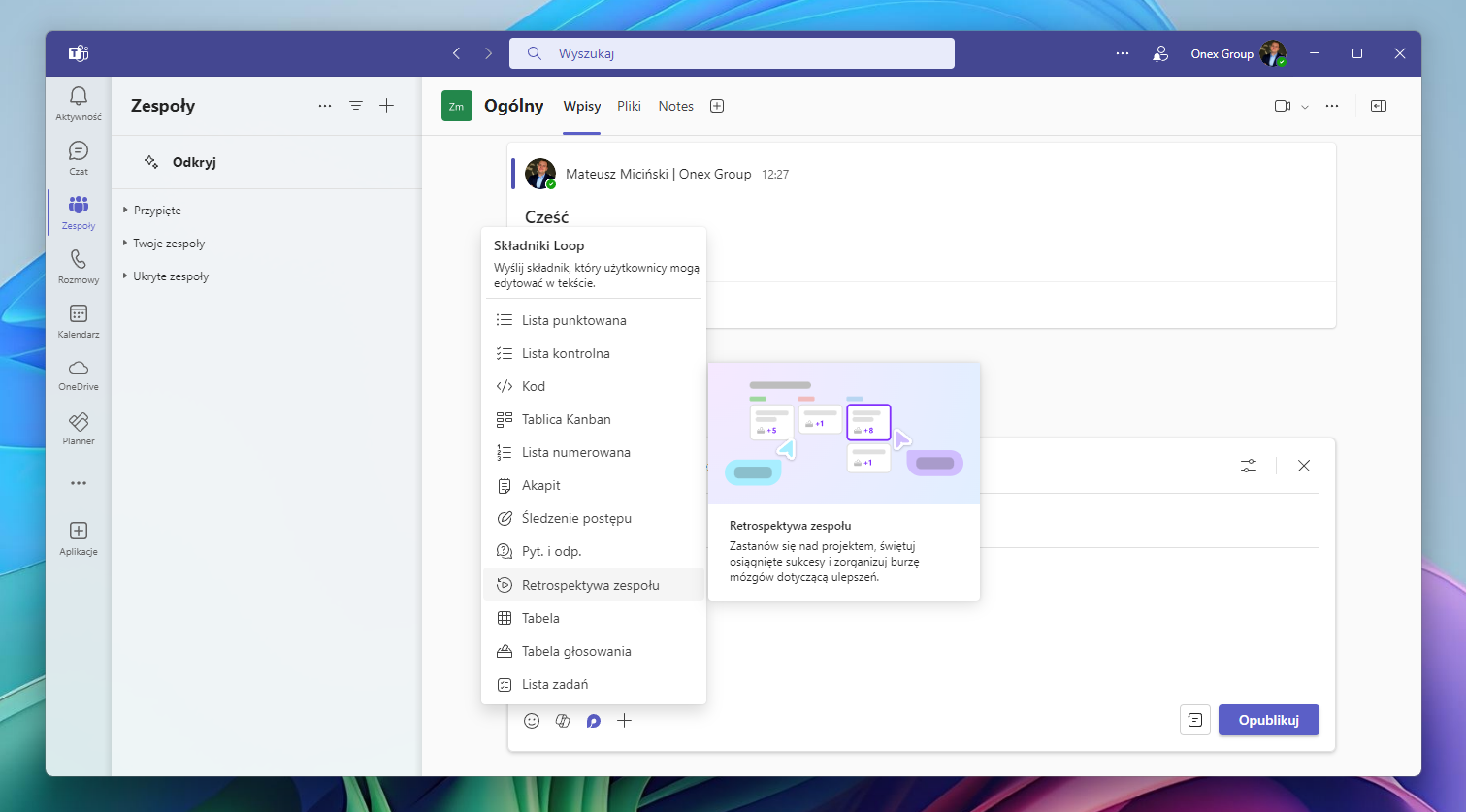
Task: Open the Rozmowy calls section
Action: (79, 267)
